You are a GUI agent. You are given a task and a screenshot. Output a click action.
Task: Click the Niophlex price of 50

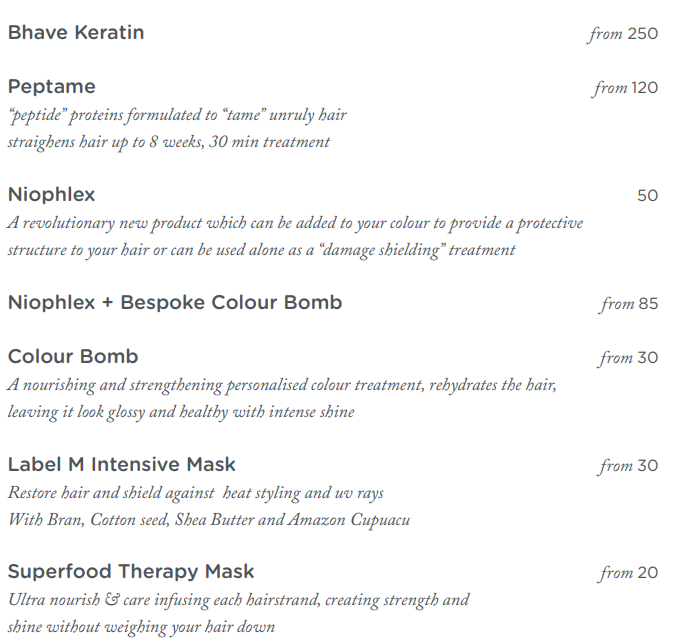tap(647, 196)
